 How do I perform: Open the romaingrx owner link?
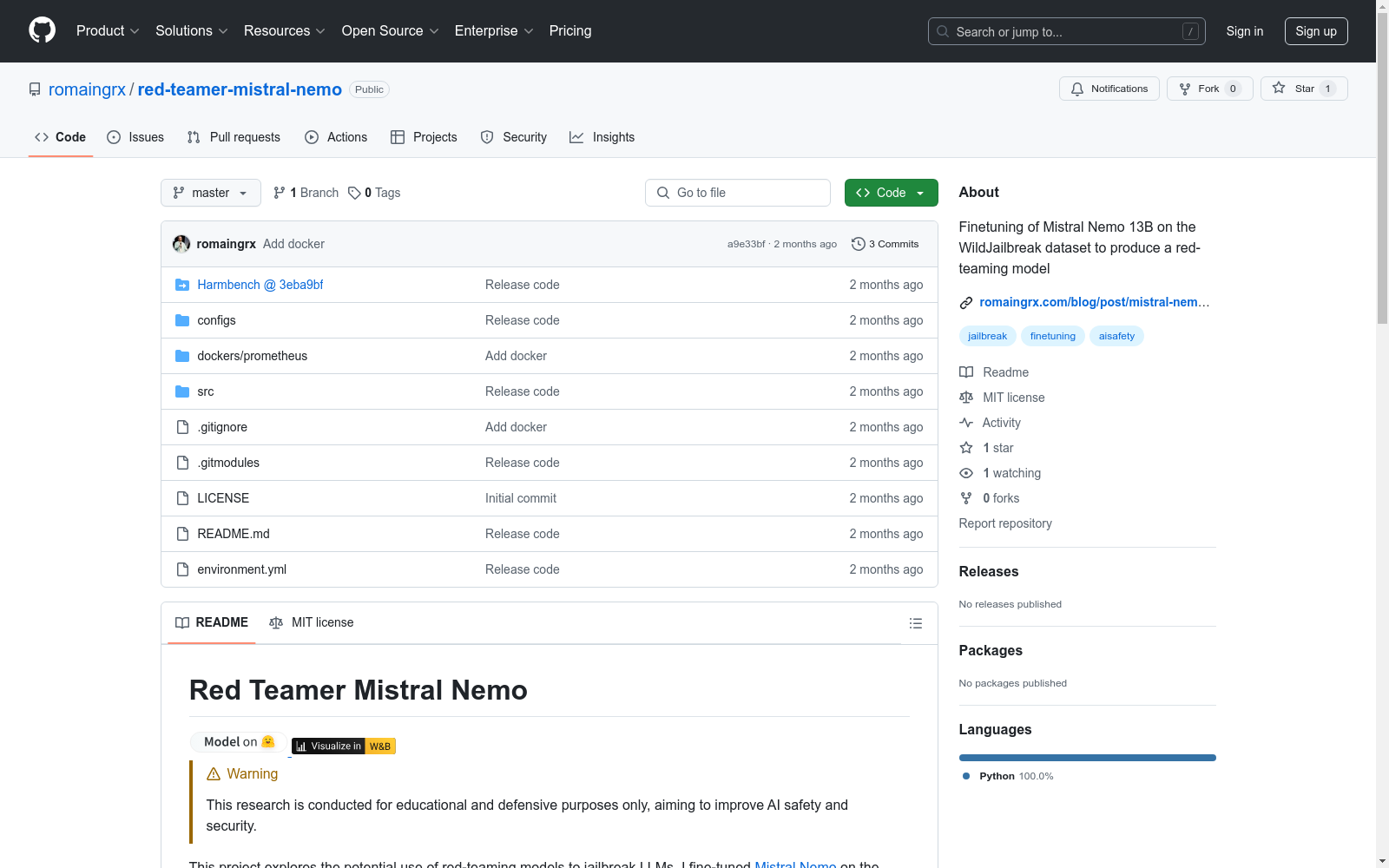click(87, 89)
